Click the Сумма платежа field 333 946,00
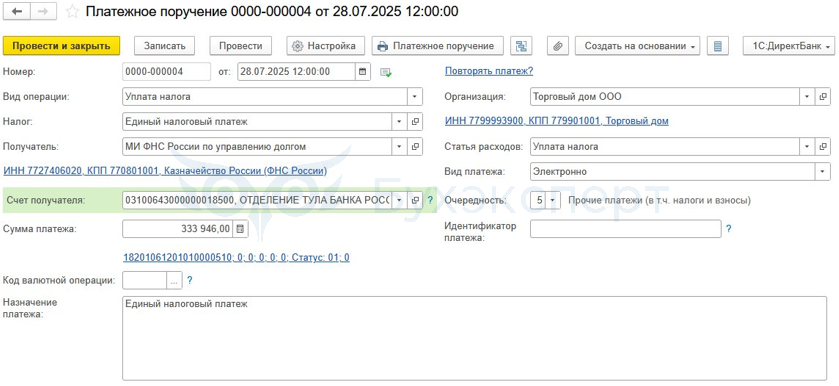The height and width of the screenshot is (386, 839). (x=178, y=229)
